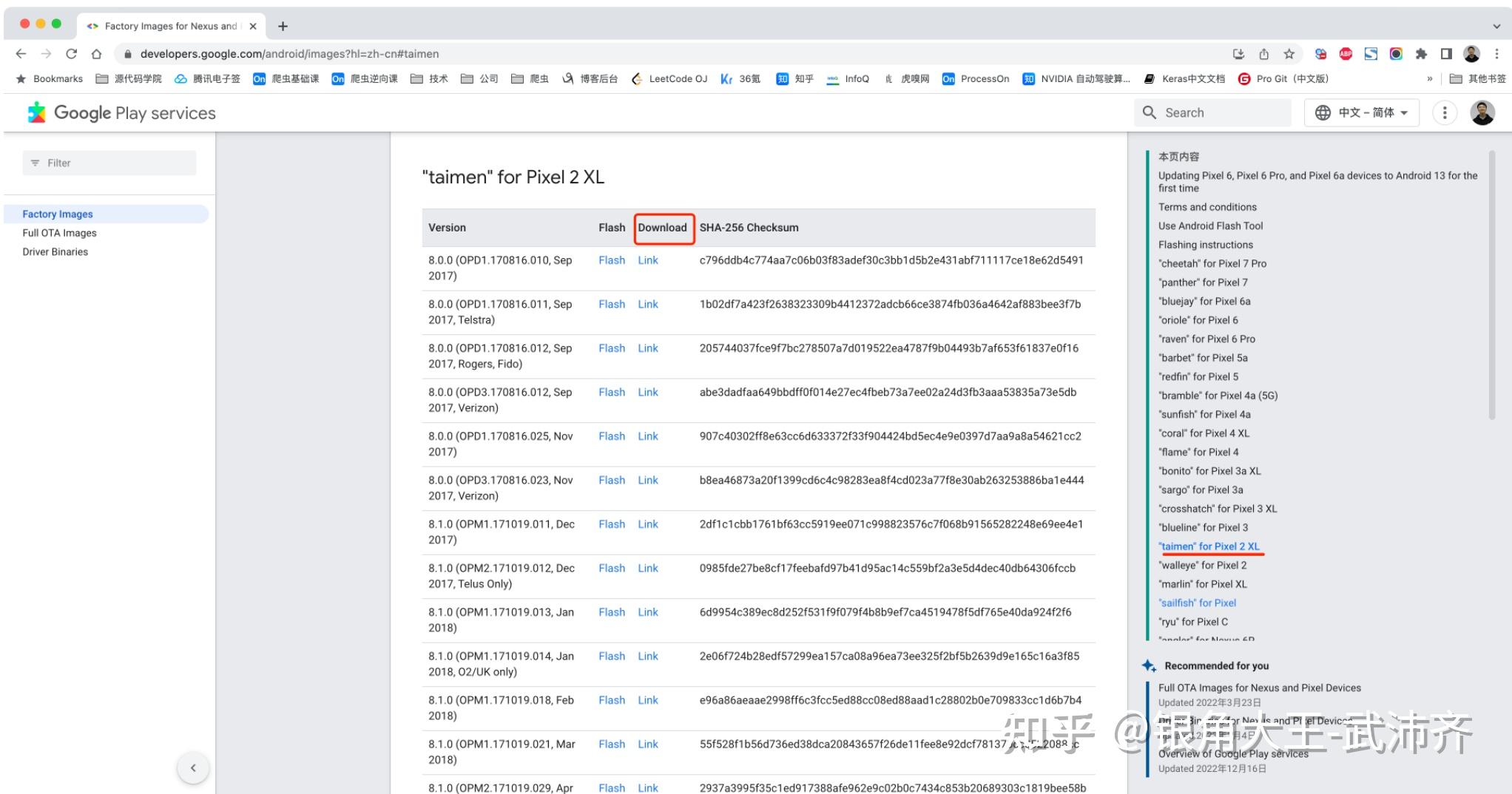Open Chrome profile avatar in toolbar
The width and height of the screenshot is (1512, 794).
(1471, 54)
